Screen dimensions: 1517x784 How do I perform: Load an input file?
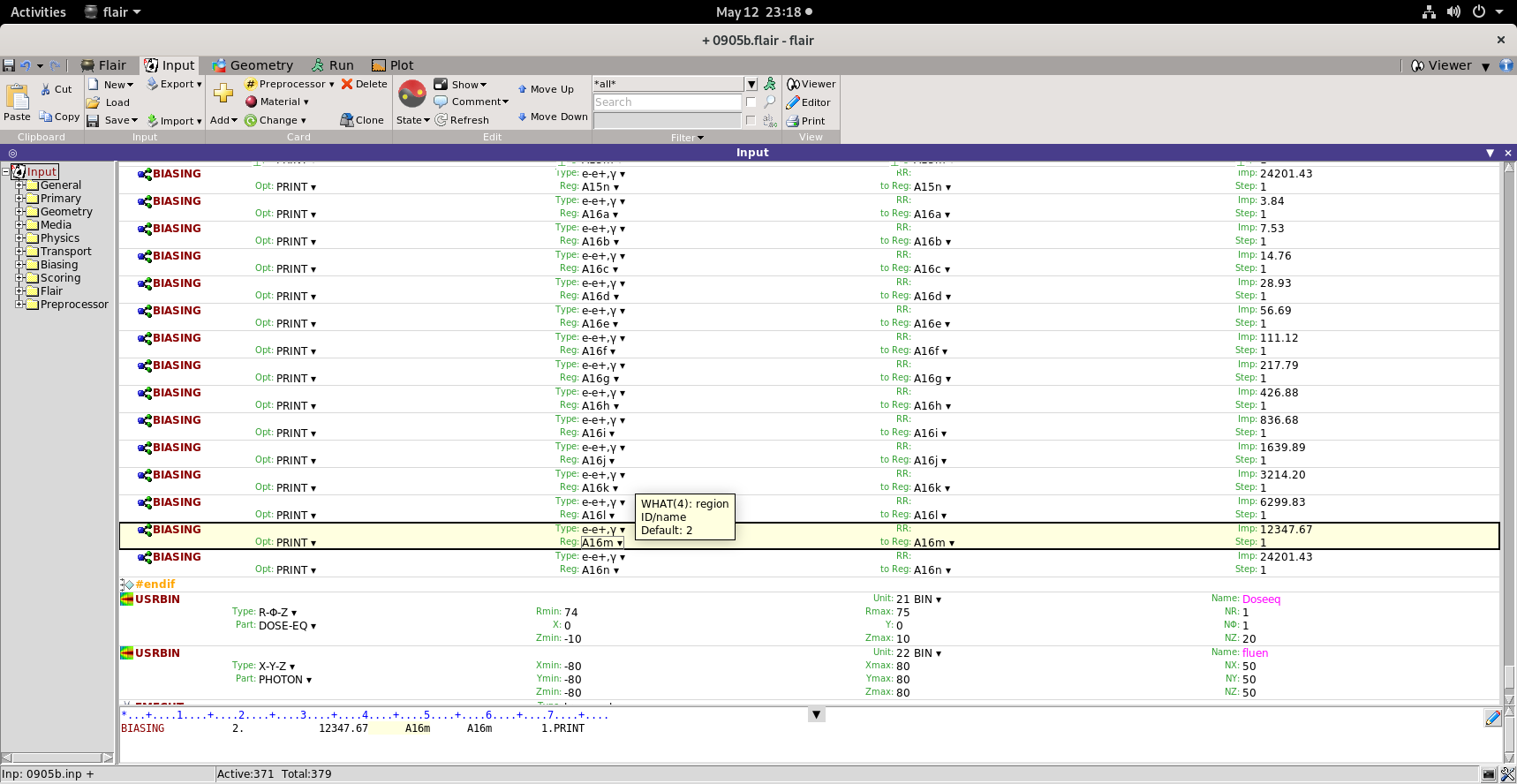[x=109, y=102]
